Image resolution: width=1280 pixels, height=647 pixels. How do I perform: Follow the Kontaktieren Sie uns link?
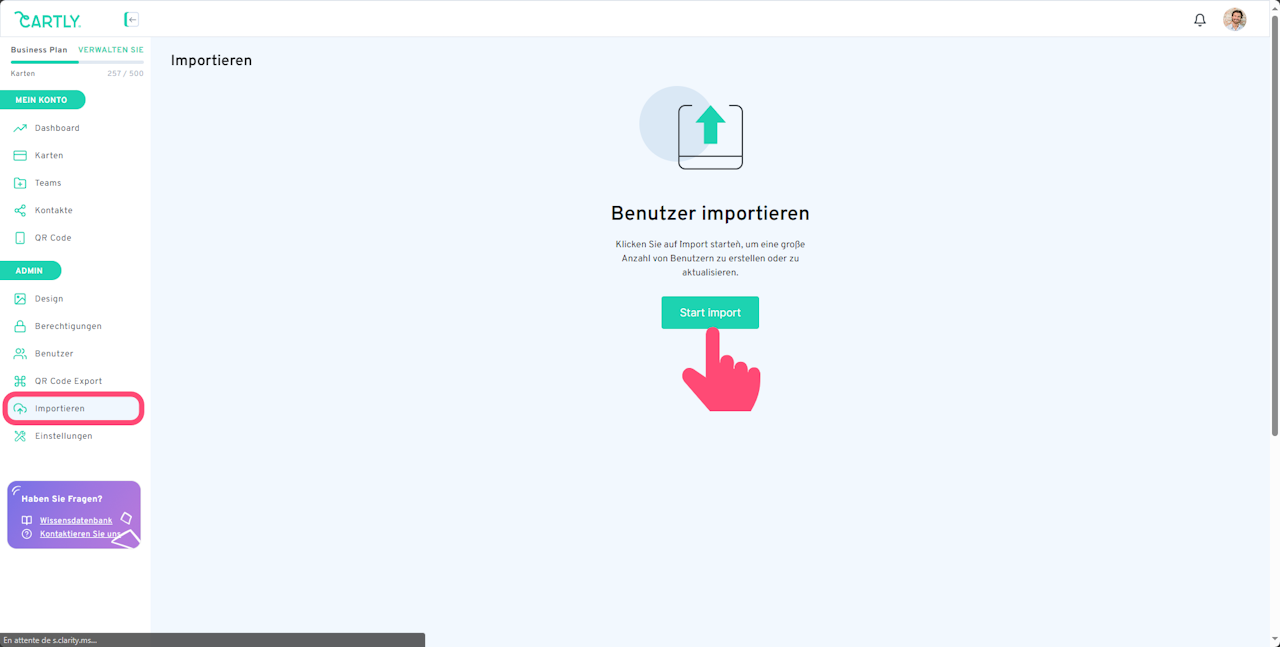79,534
